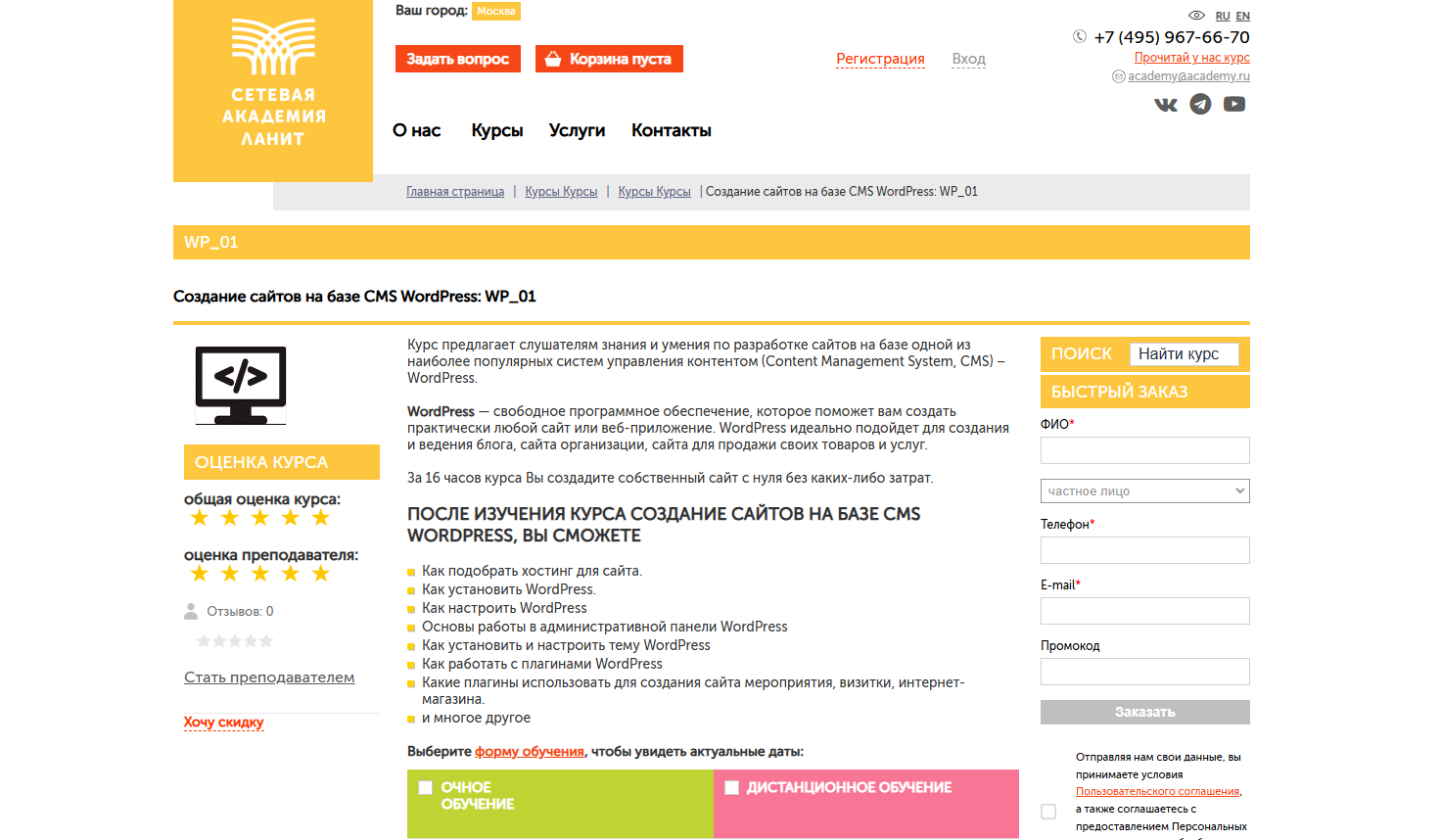Open the Telegram channel icon

pyautogui.click(x=1200, y=104)
